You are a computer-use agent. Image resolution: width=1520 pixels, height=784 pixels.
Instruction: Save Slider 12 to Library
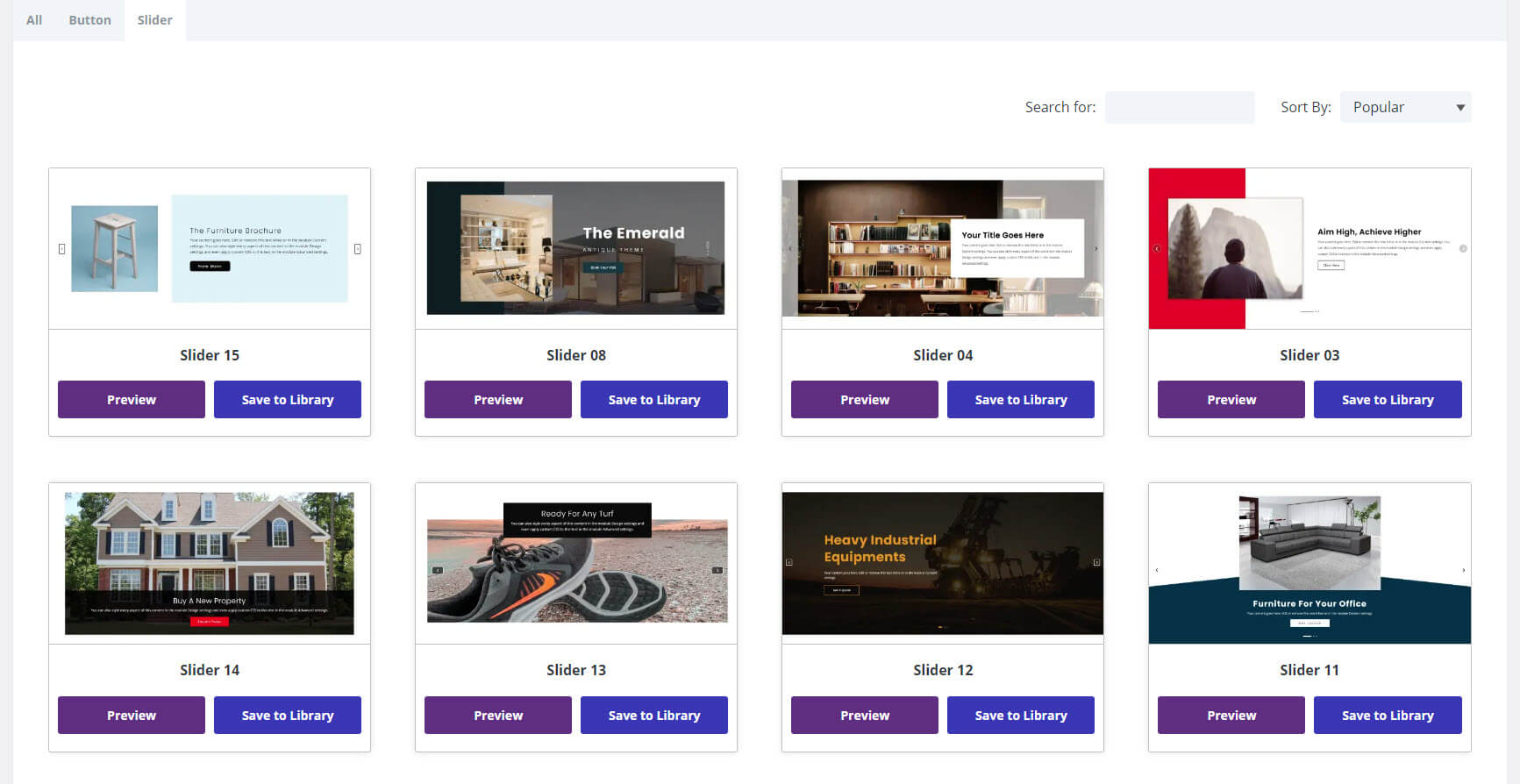click(x=1021, y=715)
